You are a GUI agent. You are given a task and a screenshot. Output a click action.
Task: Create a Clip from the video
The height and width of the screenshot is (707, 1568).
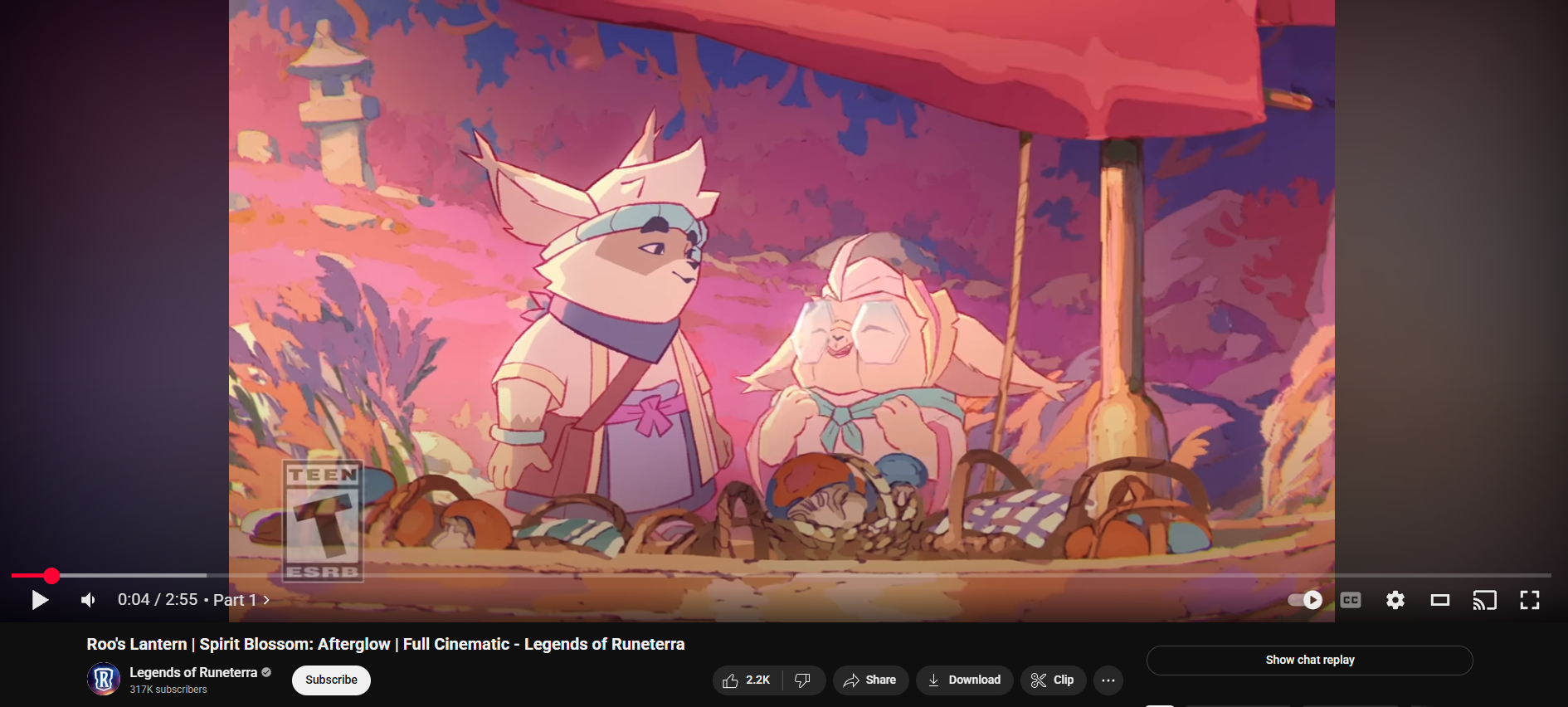pos(1053,680)
